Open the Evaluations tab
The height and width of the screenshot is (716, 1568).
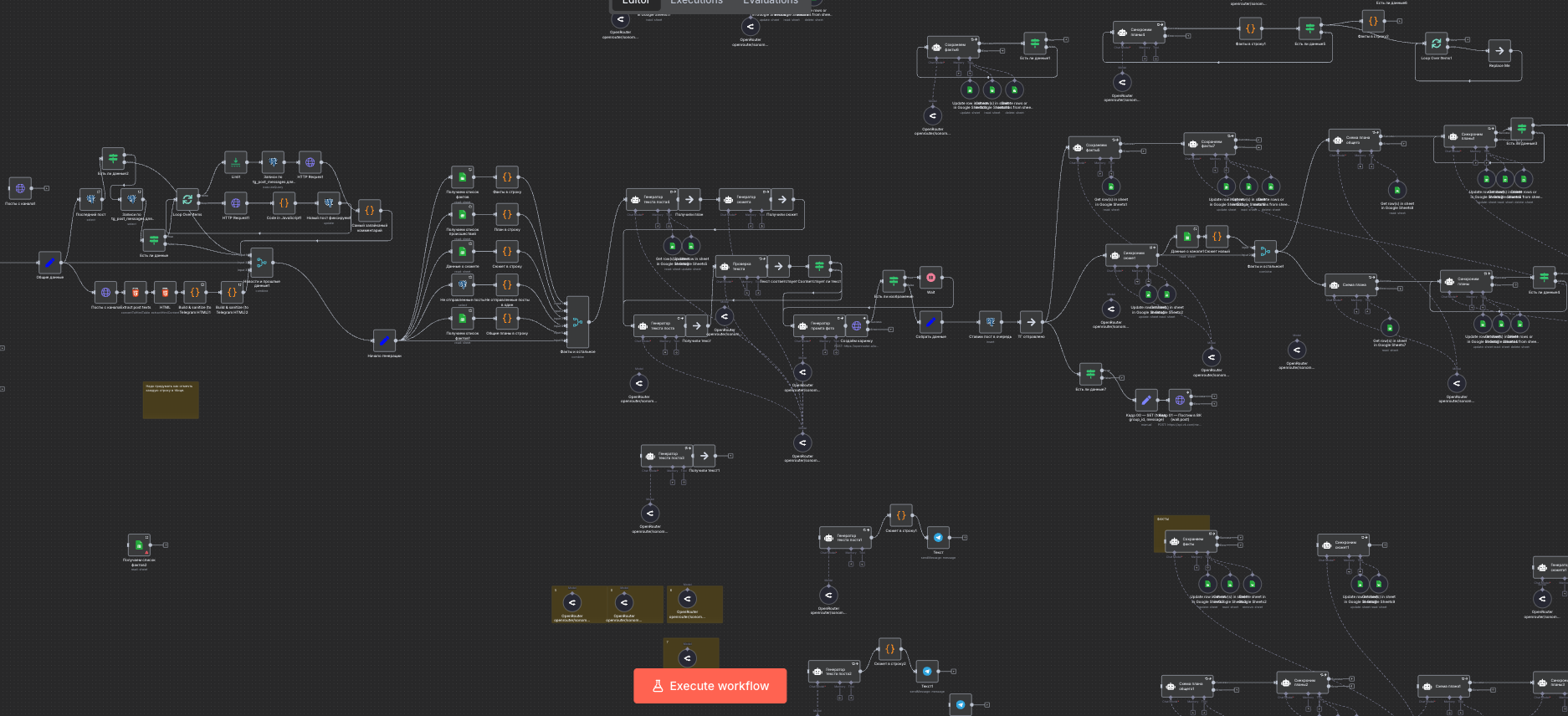[x=770, y=3]
